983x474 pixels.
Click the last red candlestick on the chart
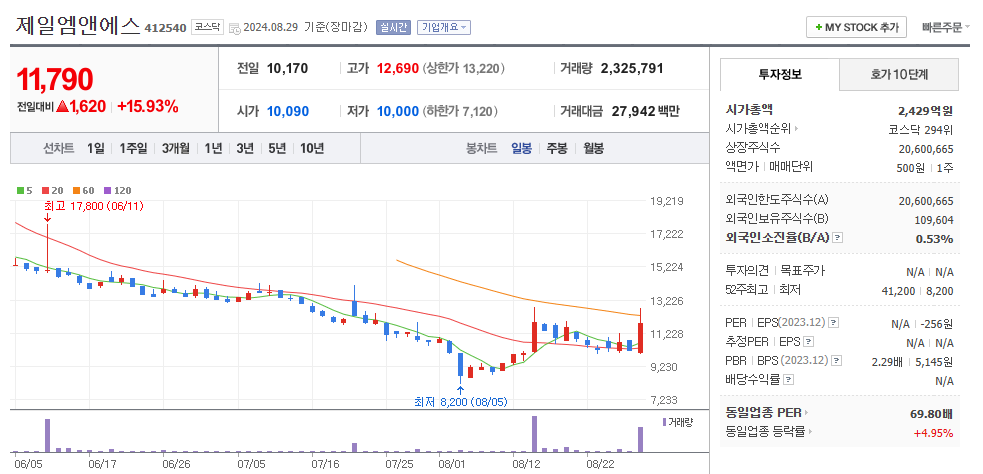click(x=641, y=337)
